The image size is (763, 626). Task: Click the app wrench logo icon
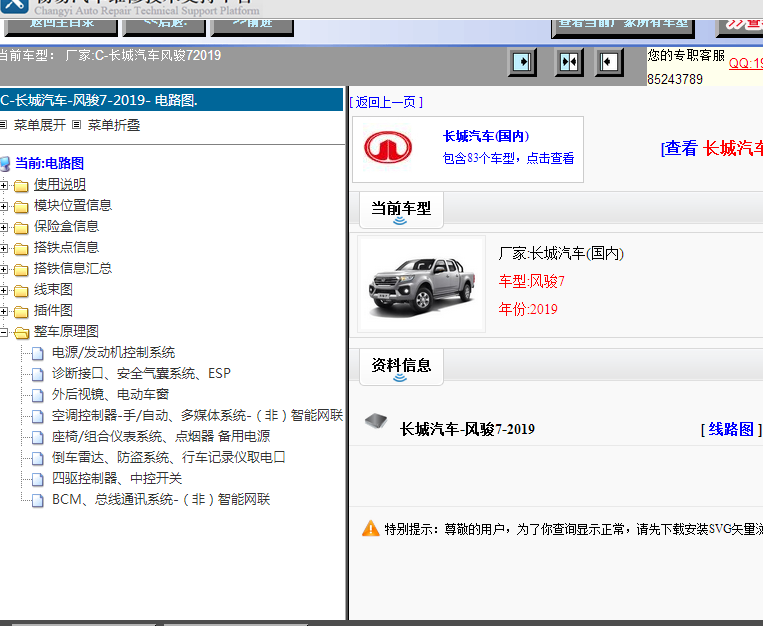click(15, 6)
